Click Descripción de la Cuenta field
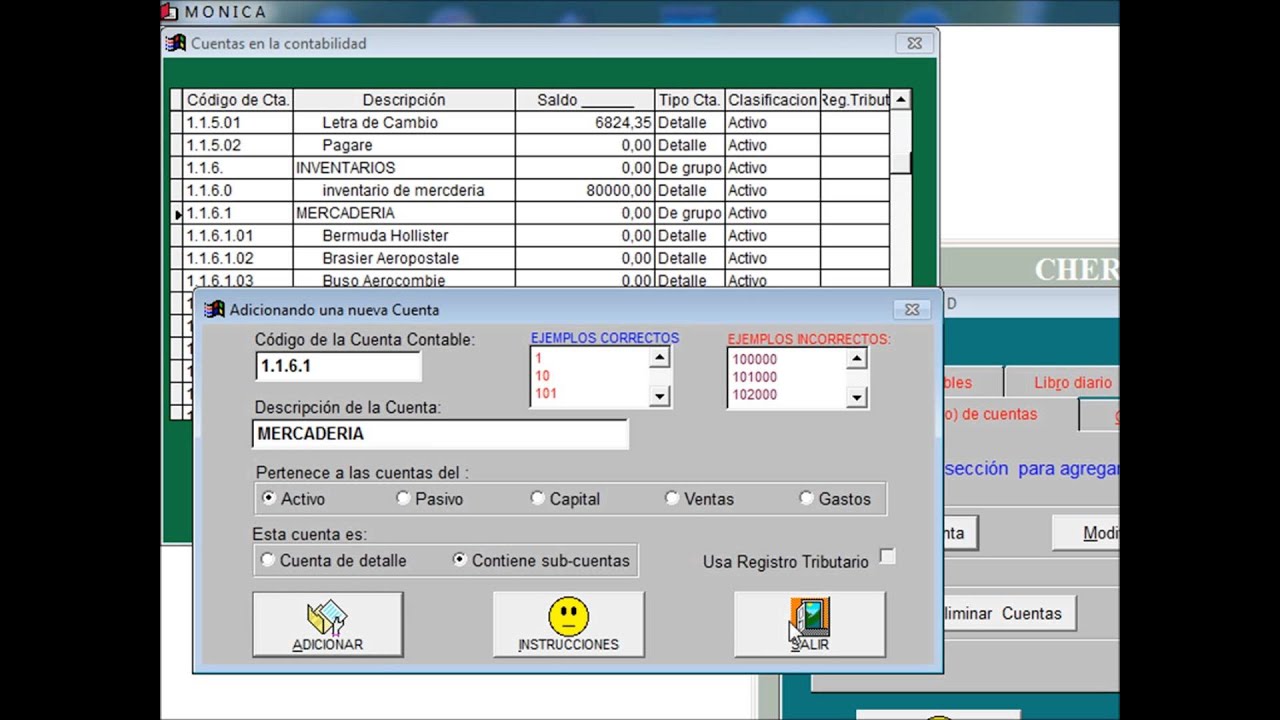1280x720 pixels. (x=440, y=434)
